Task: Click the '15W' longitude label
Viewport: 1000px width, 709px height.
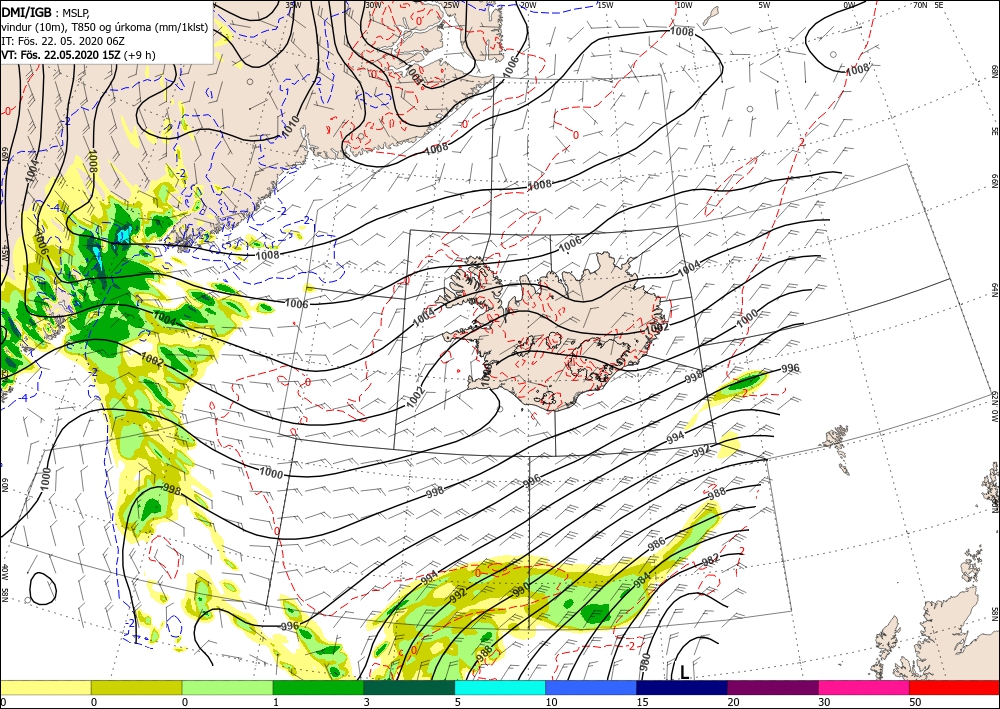Action: click(605, 5)
